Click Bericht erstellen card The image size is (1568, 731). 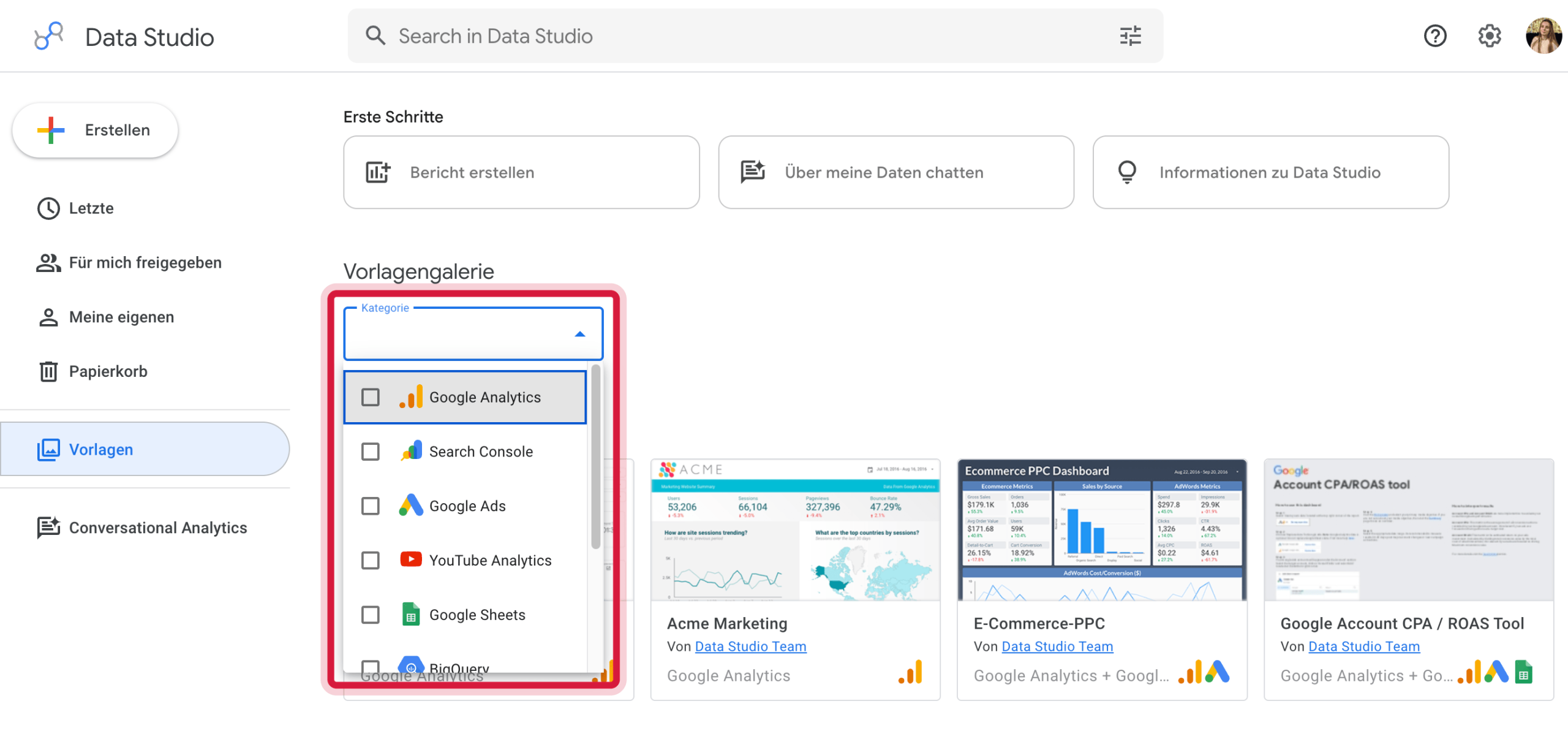[x=521, y=172]
